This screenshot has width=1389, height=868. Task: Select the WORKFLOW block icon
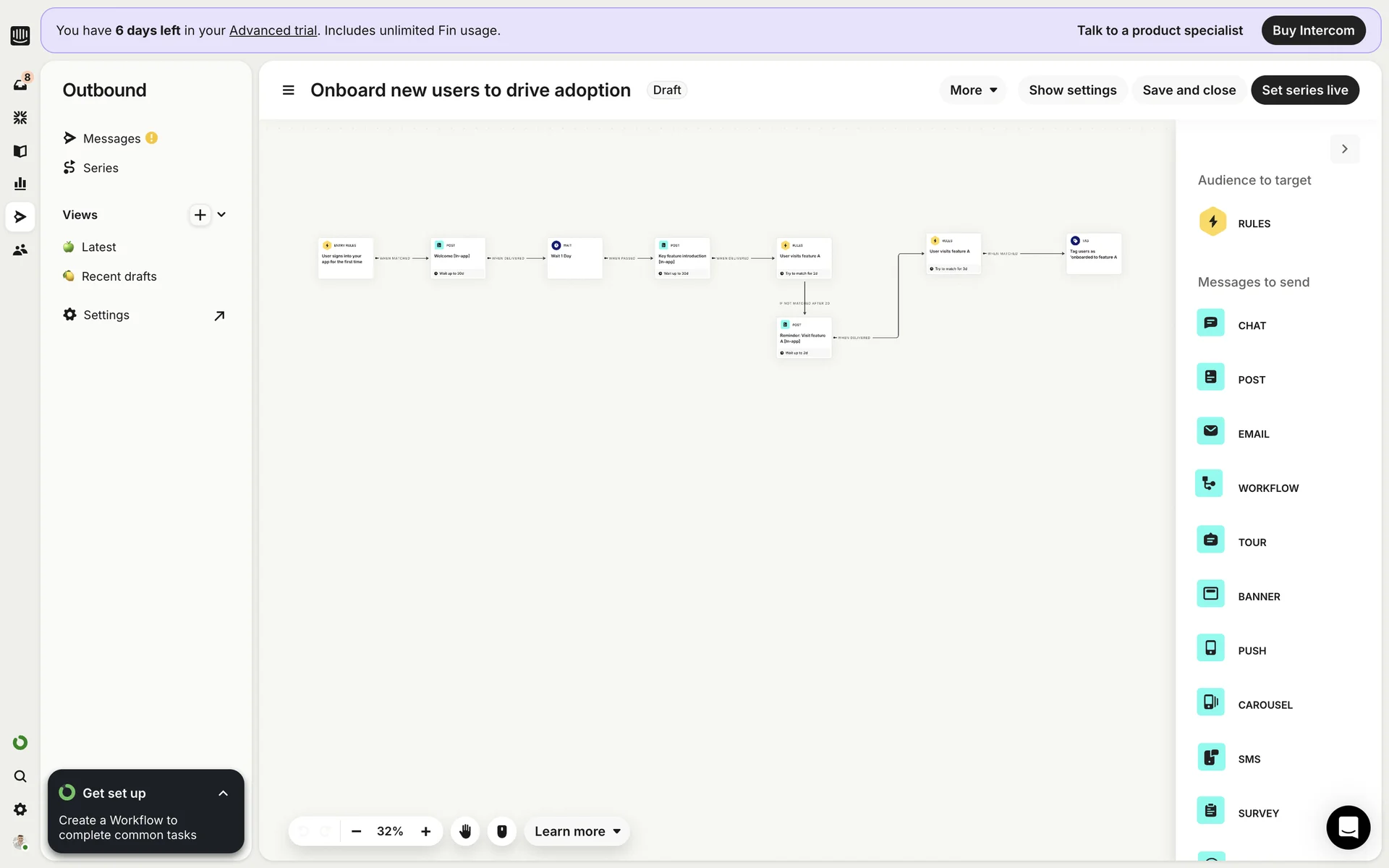point(1209,484)
